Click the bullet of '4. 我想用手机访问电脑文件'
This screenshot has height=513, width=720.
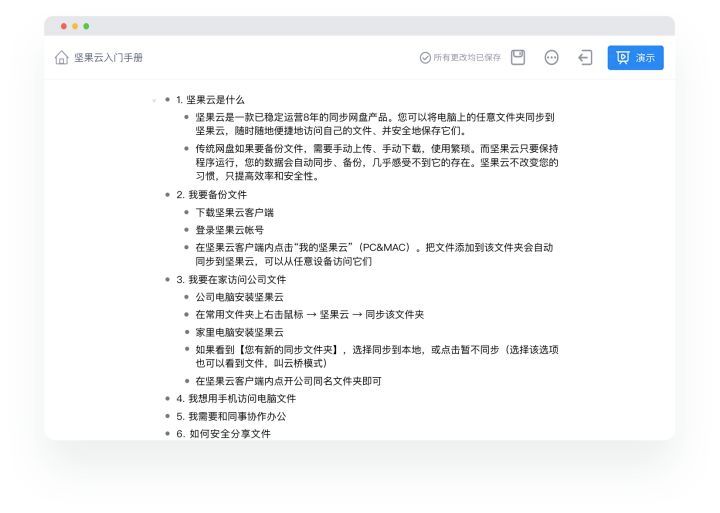pos(167,399)
